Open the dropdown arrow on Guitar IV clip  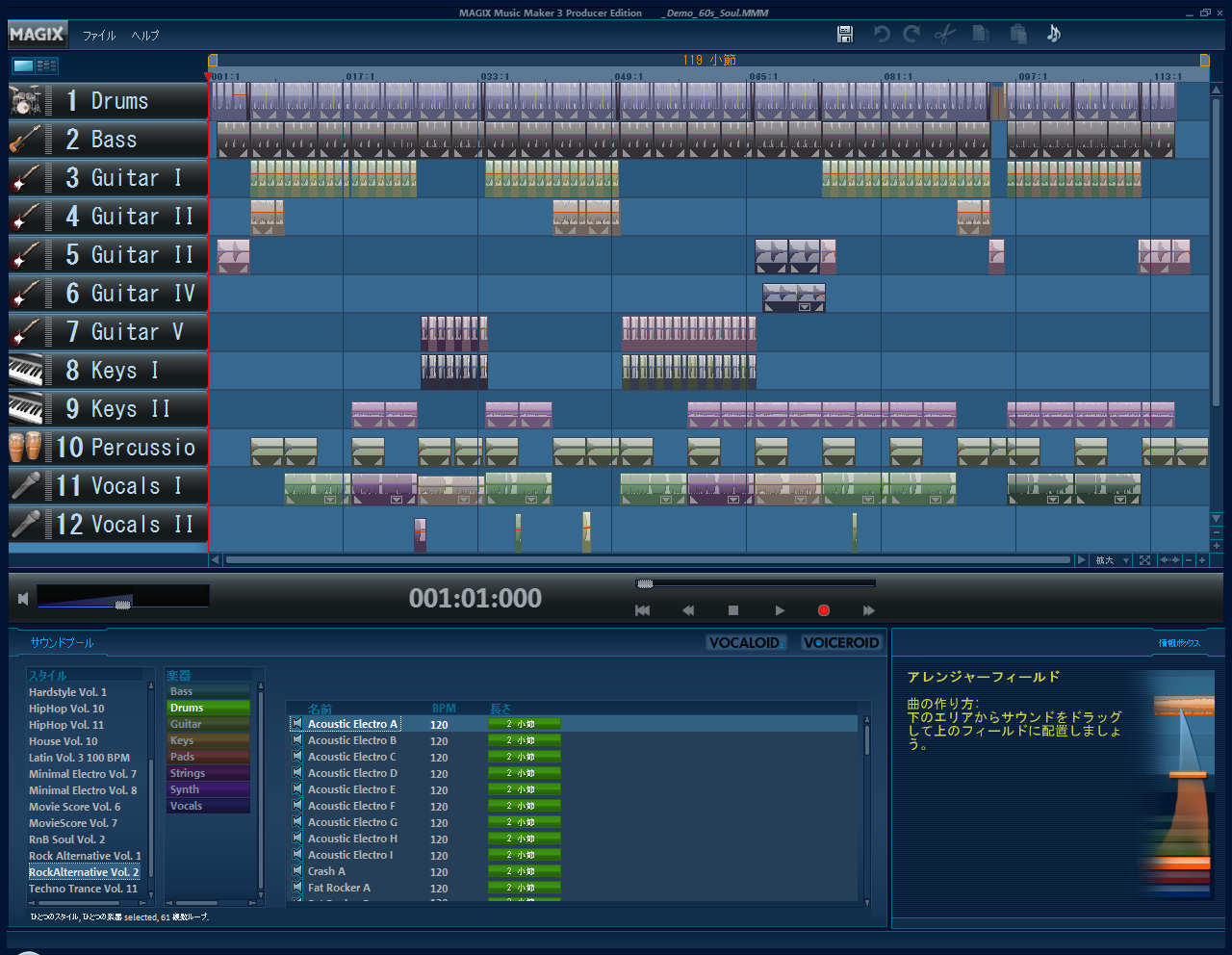(805, 307)
